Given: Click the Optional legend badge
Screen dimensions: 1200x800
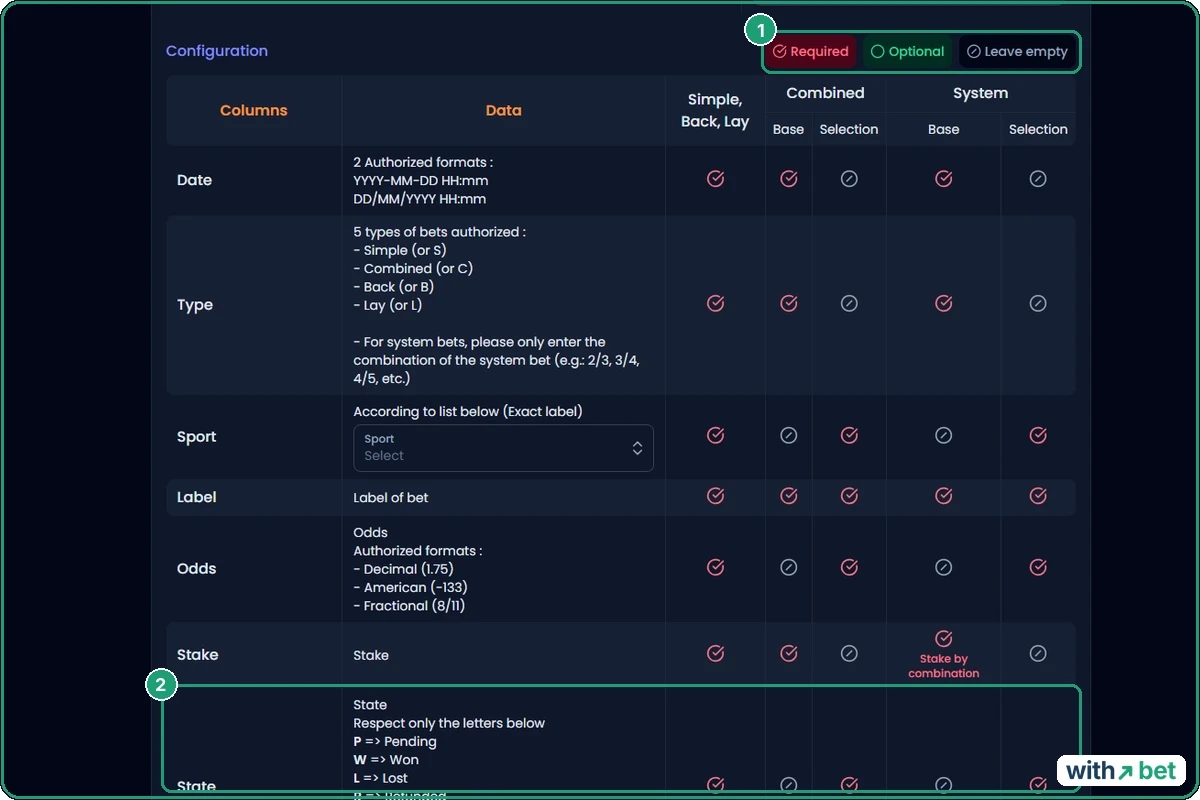Looking at the screenshot, I should click(907, 52).
